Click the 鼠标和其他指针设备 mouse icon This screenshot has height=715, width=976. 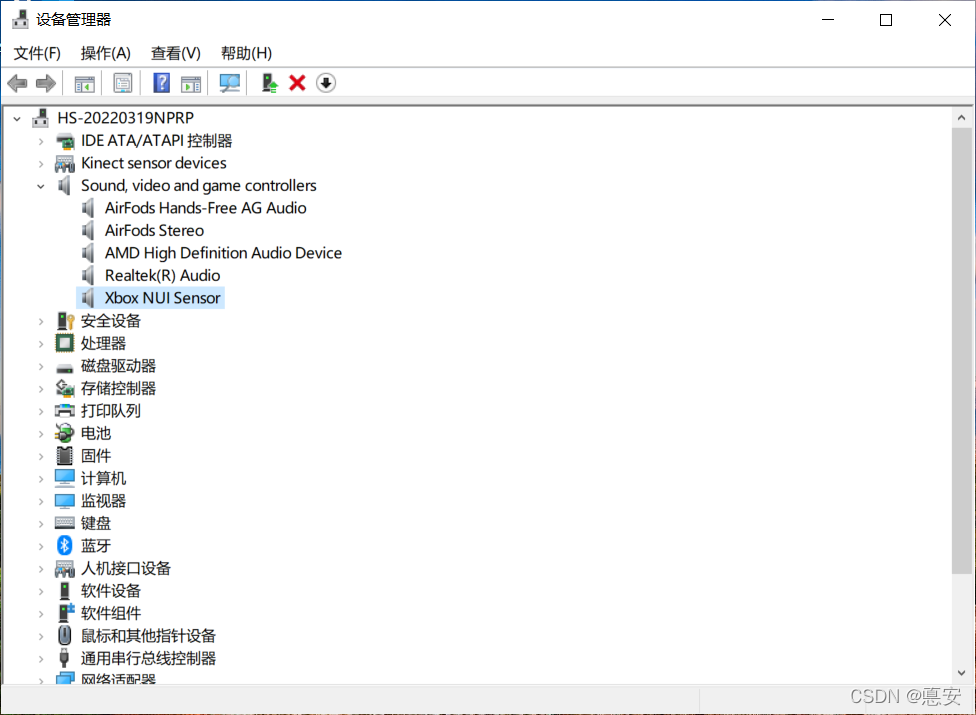click(65, 635)
